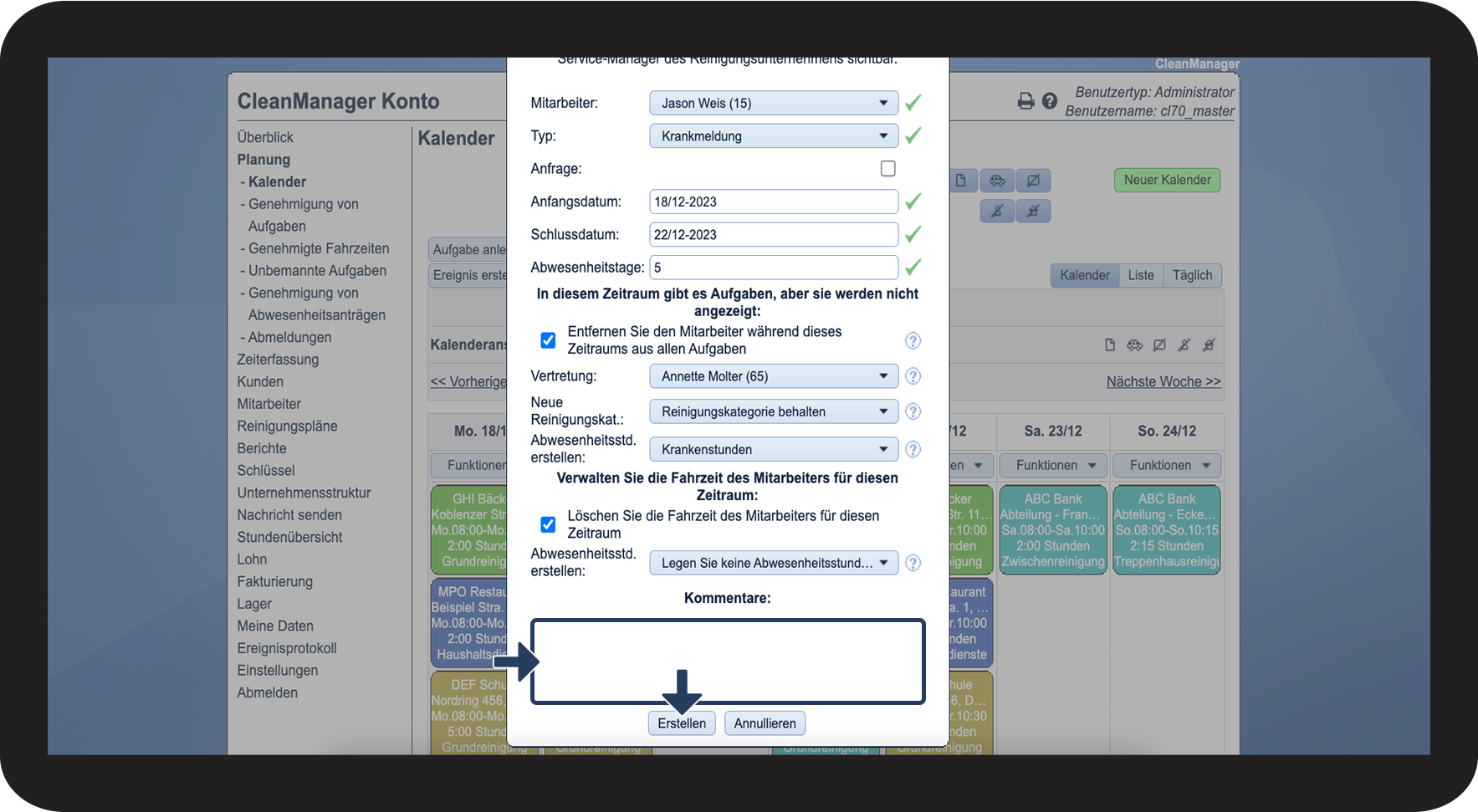
Task: Click the Erstellen button
Action: click(x=682, y=723)
